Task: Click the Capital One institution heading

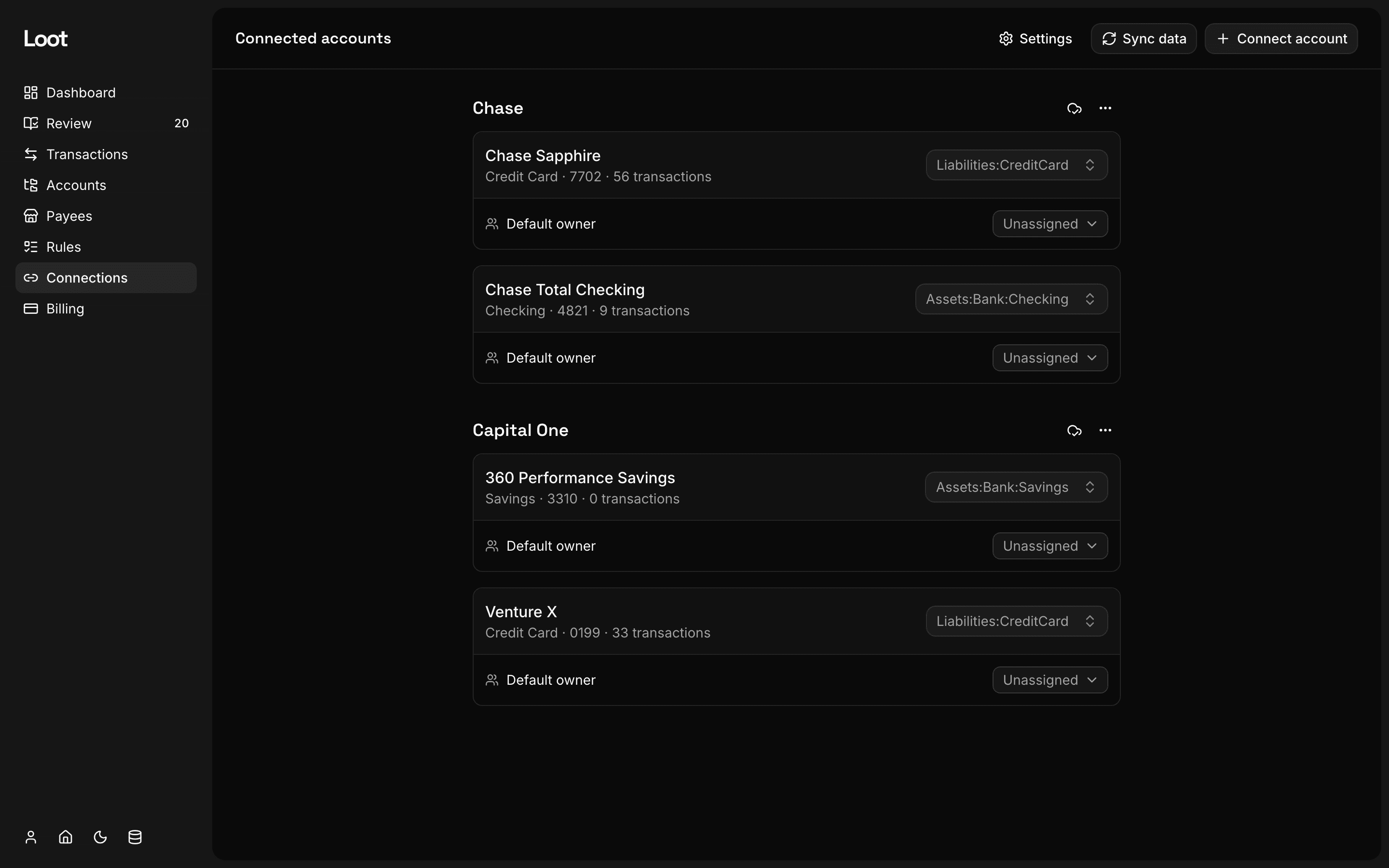Action: click(520, 430)
